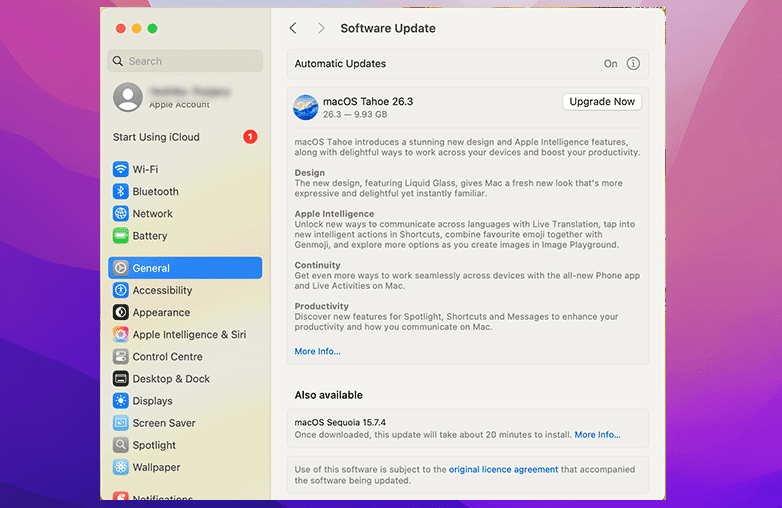Go back with the left chevron

293,28
